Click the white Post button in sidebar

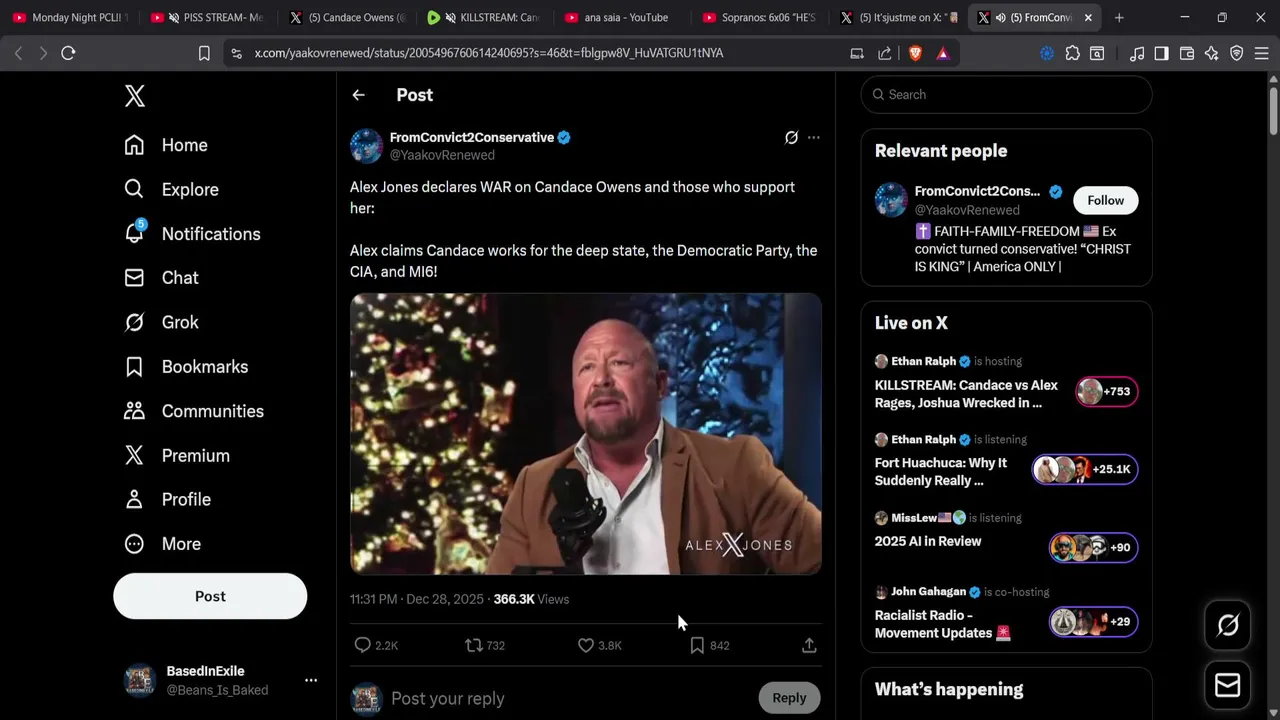(x=210, y=596)
